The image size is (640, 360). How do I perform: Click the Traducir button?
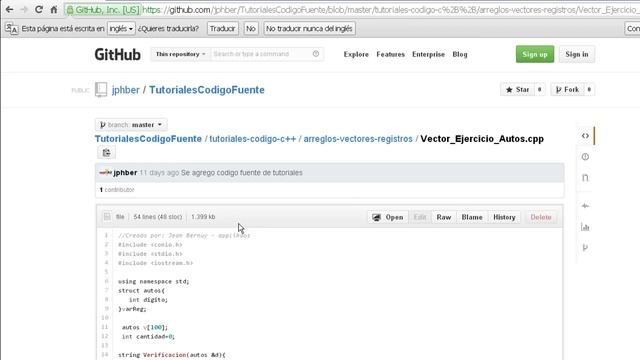(x=222, y=29)
